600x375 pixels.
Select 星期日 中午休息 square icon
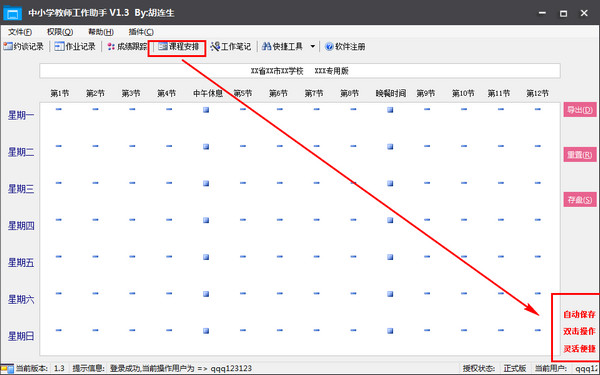coord(206,331)
